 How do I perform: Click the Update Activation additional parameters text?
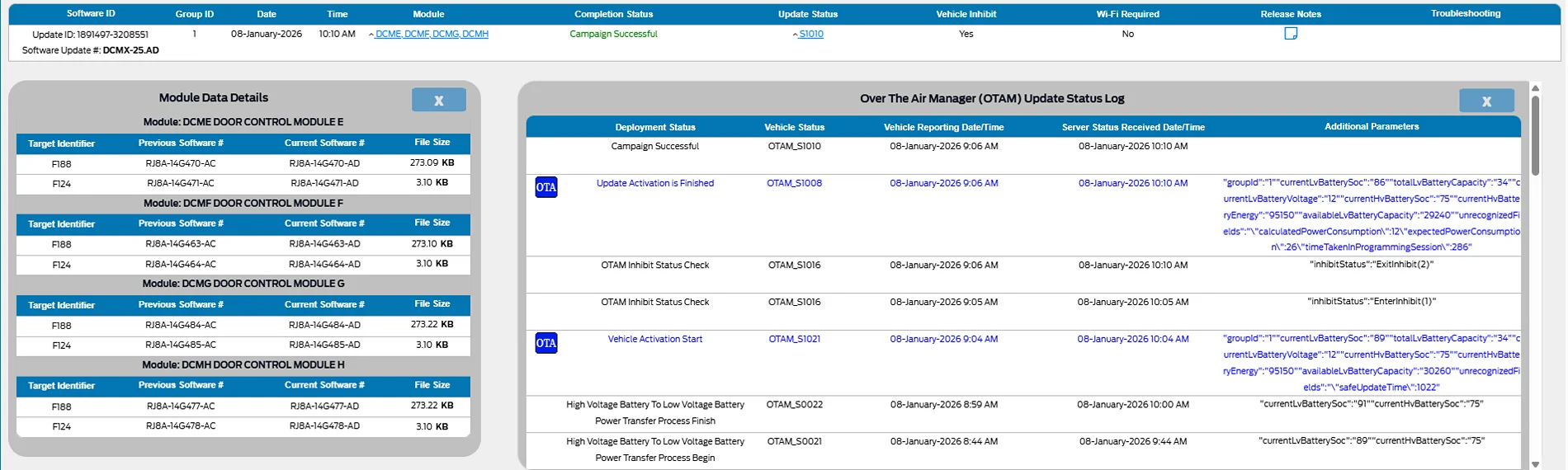[1372, 214]
